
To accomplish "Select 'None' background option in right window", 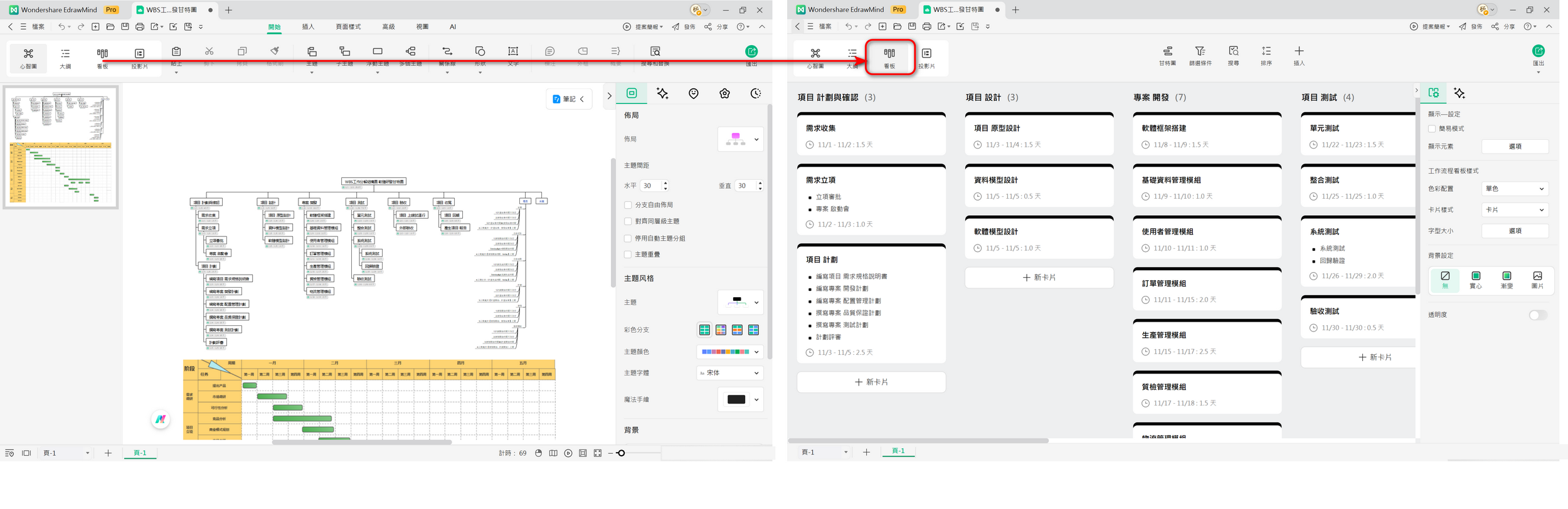I will point(1445,280).
